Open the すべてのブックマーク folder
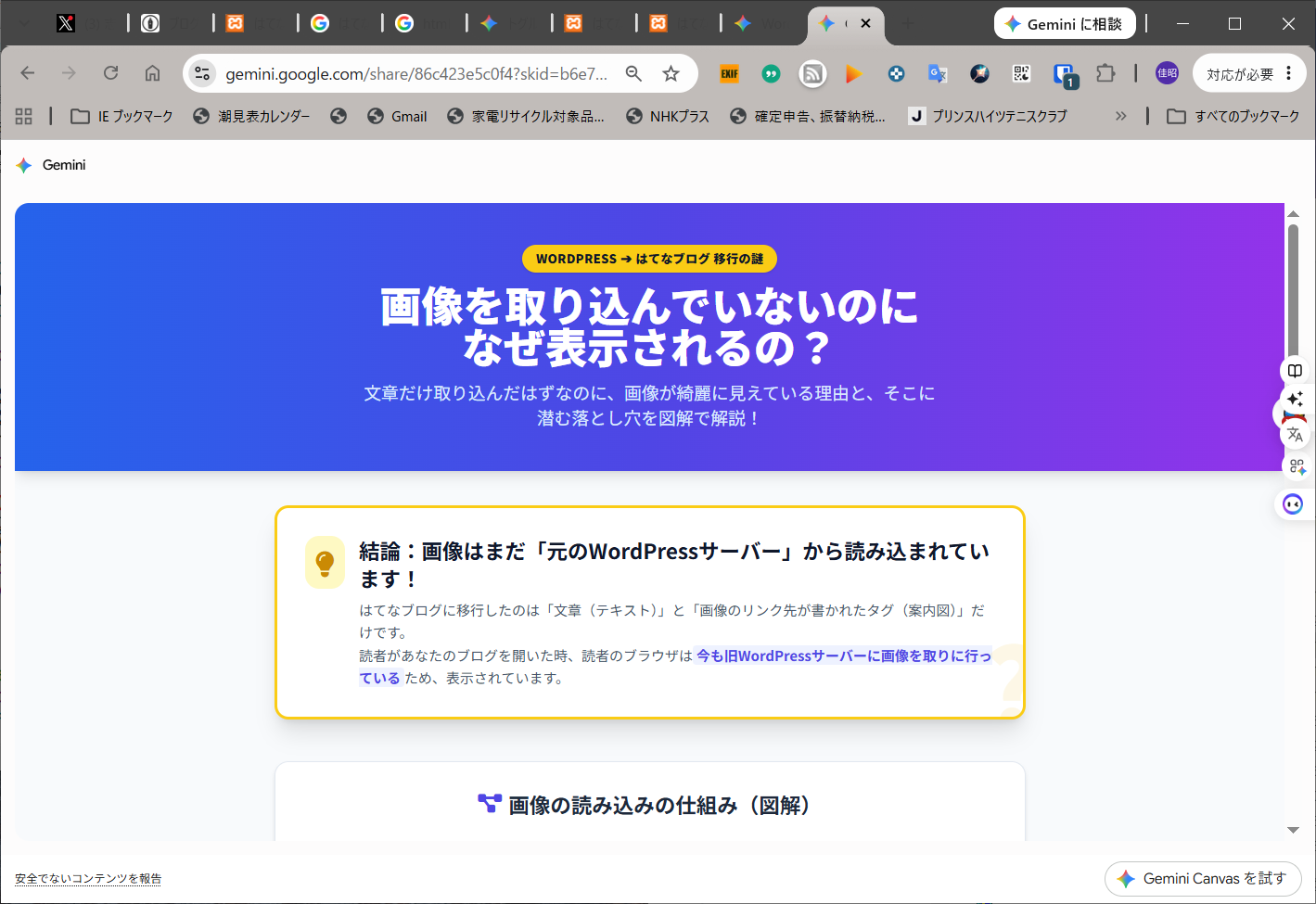Viewport: 1316px width, 904px height. click(x=1233, y=116)
